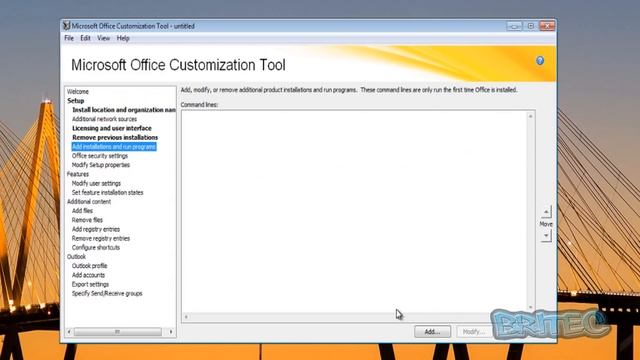This screenshot has width=640, height=360.
Task: Click command lines list scroll up arrow
Action: coord(530,116)
